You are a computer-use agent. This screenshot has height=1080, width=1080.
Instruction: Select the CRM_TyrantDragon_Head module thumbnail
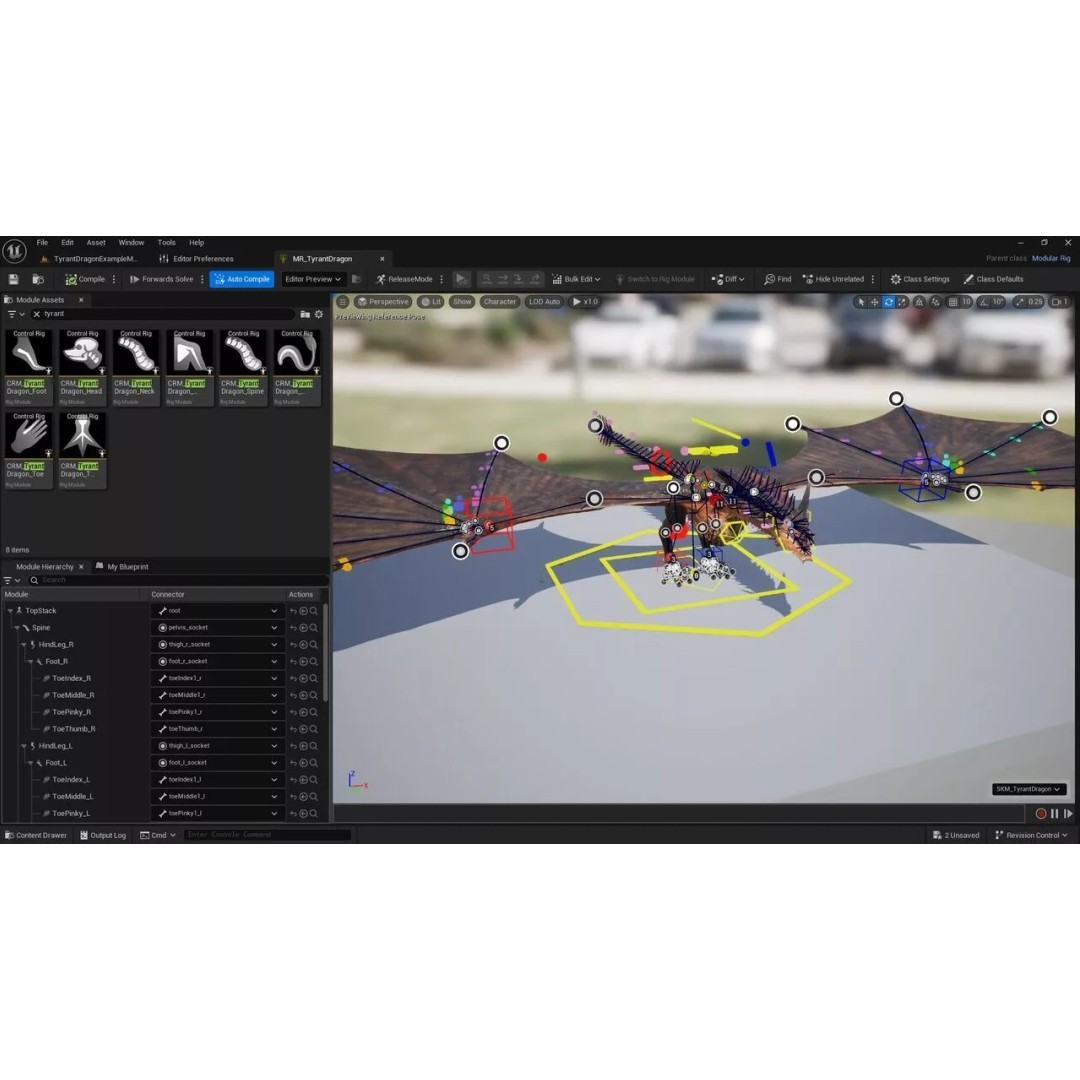pyautogui.click(x=82, y=367)
